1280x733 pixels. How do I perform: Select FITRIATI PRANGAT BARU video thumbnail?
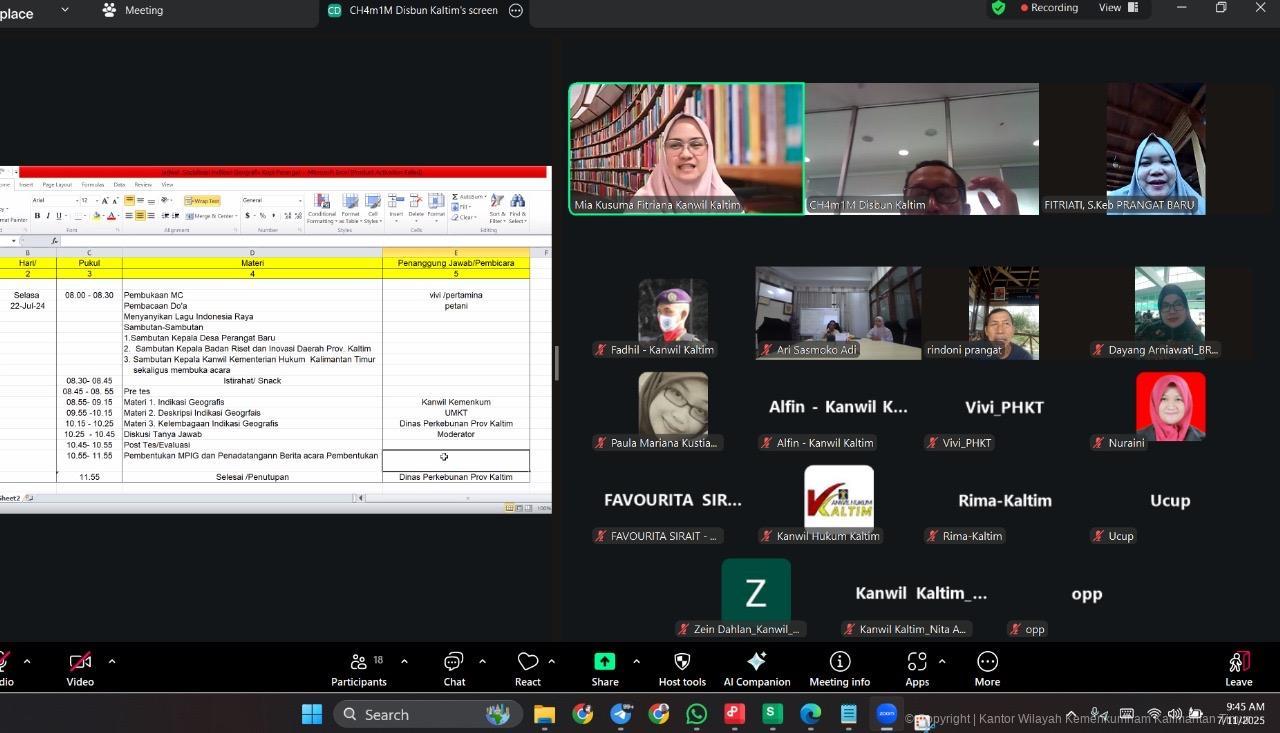(1156, 148)
